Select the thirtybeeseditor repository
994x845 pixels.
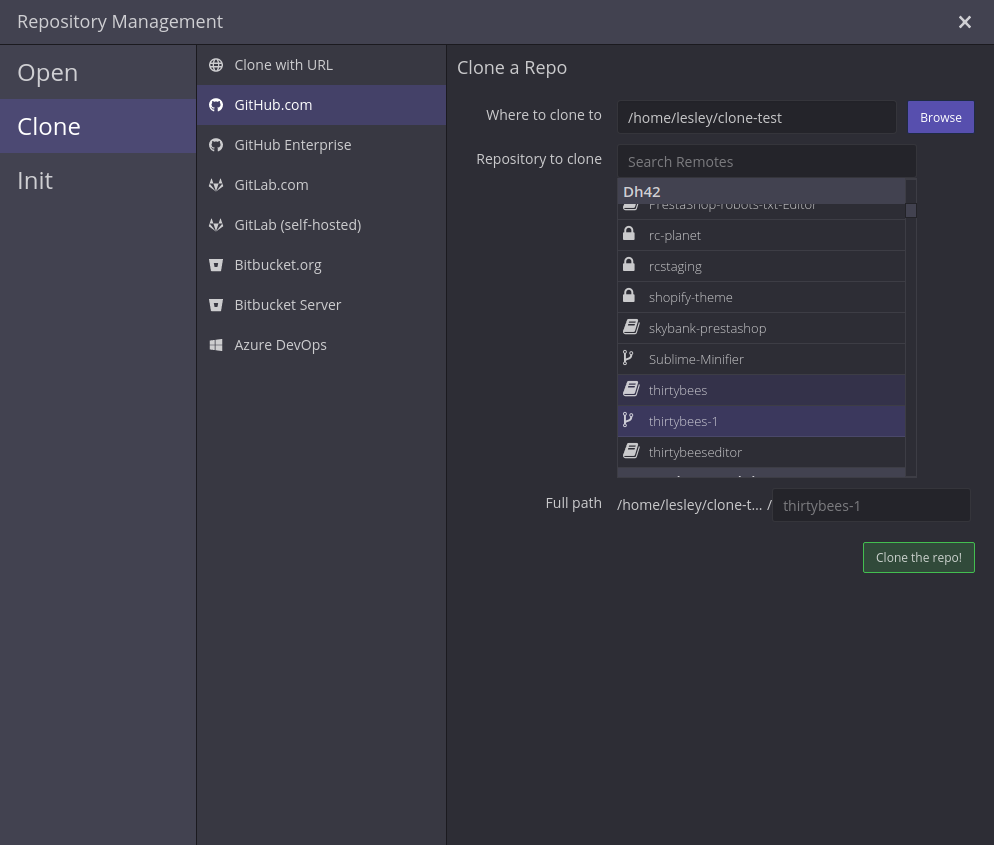pos(761,453)
